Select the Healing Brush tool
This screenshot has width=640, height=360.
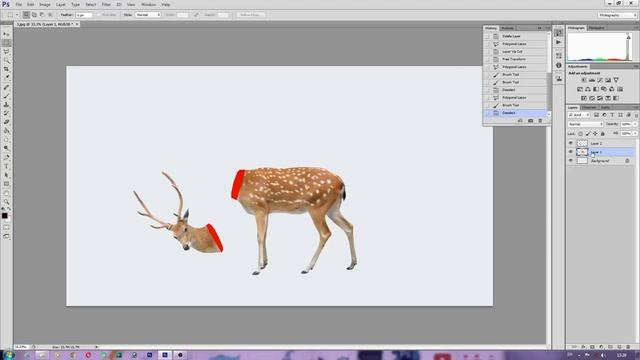point(6,87)
